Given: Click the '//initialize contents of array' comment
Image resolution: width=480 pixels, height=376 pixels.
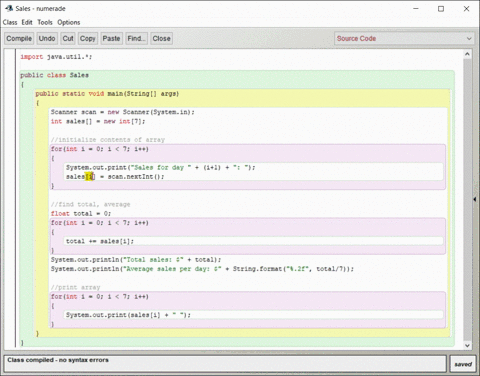Looking at the screenshot, I should coord(108,140).
